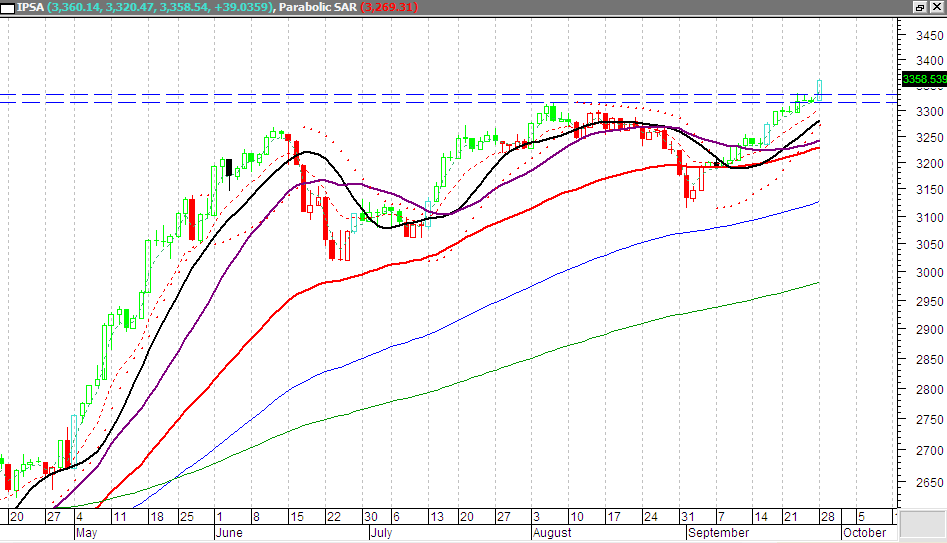Click date 28 on the time axis
The image size is (947, 543).
[827, 517]
